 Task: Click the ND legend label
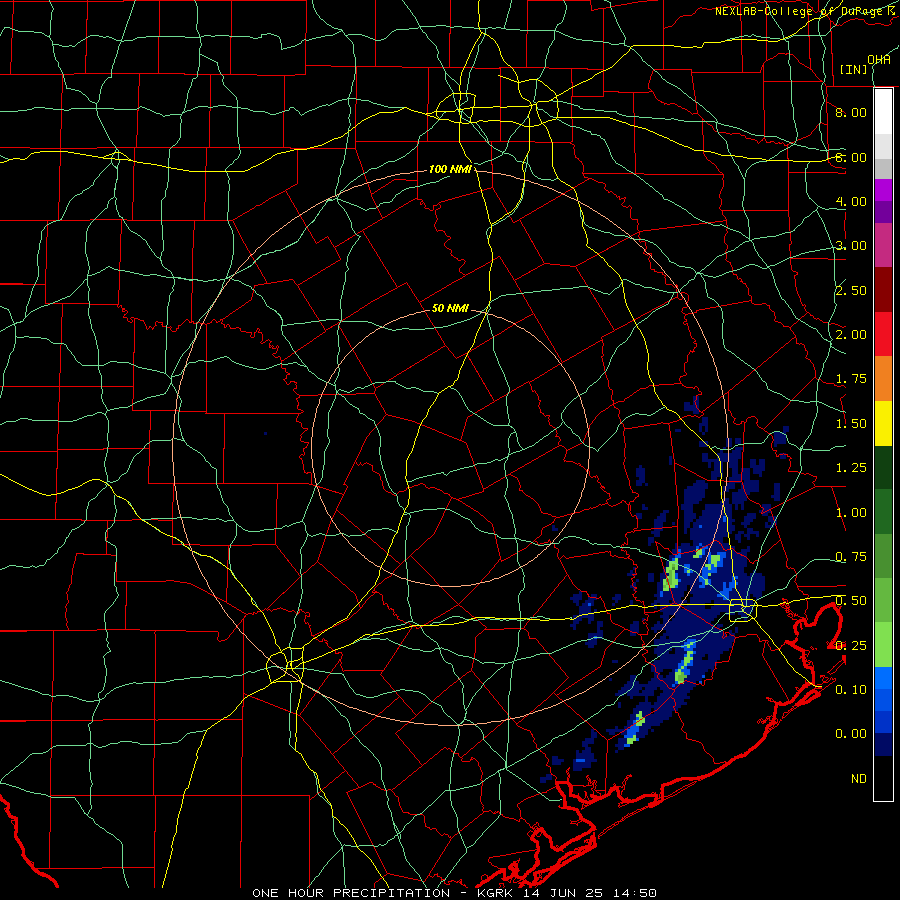click(859, 779)
